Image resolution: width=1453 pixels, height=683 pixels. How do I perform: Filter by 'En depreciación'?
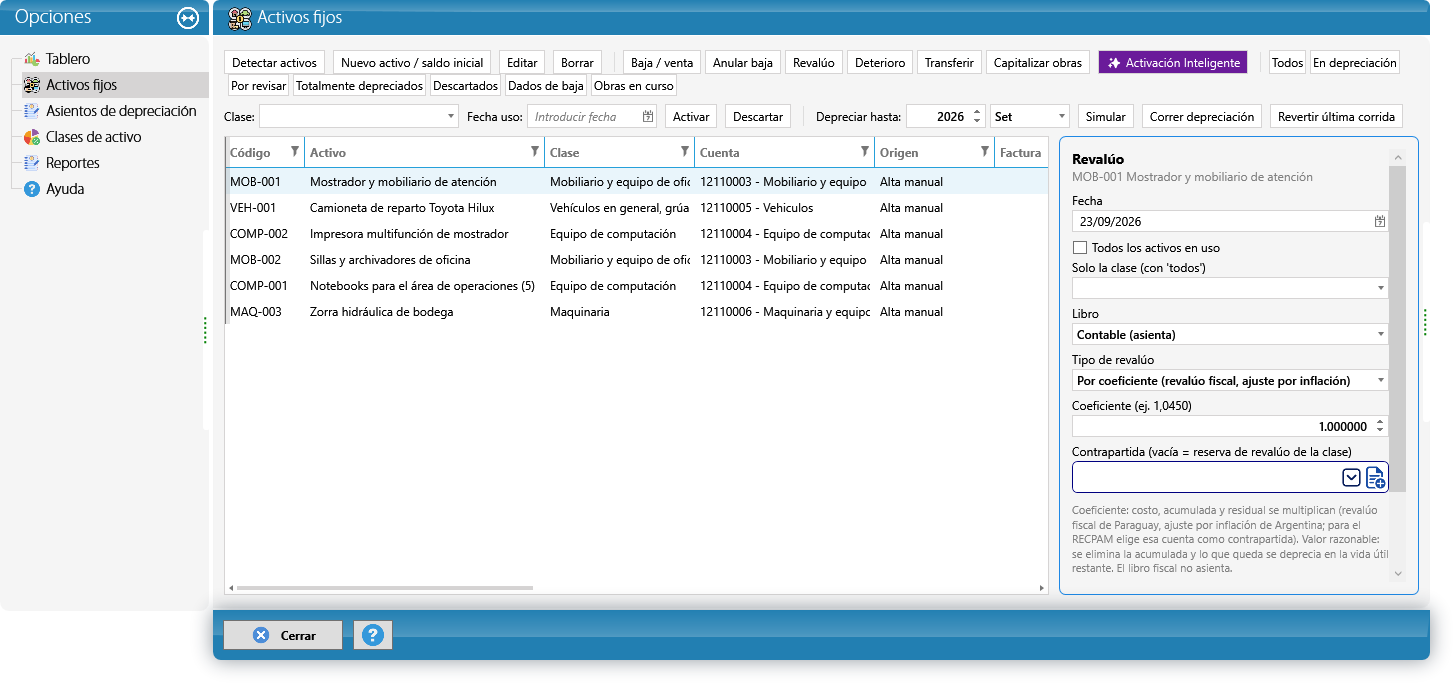point(1355,63)
